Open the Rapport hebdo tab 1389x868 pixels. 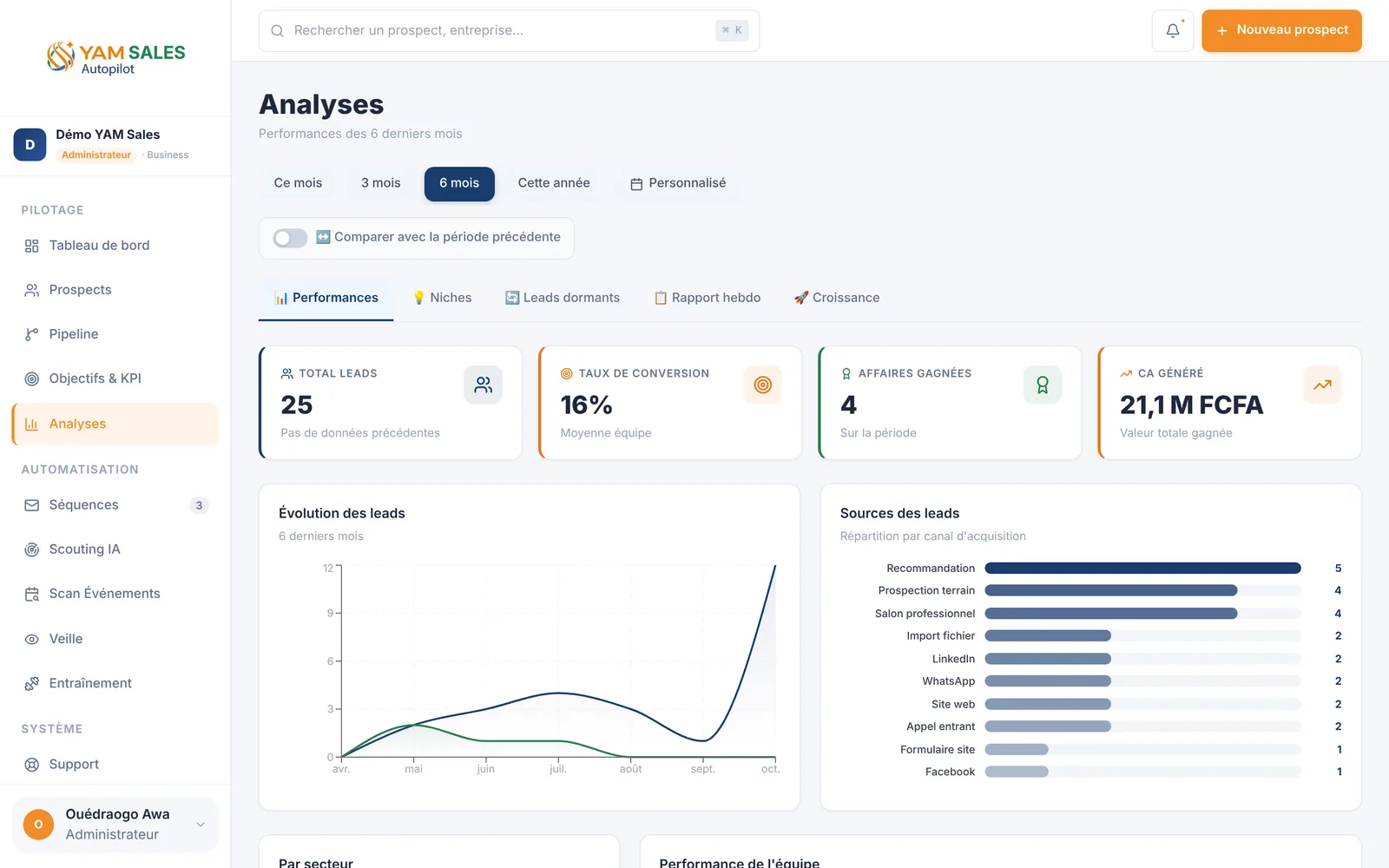click(707, 298)
